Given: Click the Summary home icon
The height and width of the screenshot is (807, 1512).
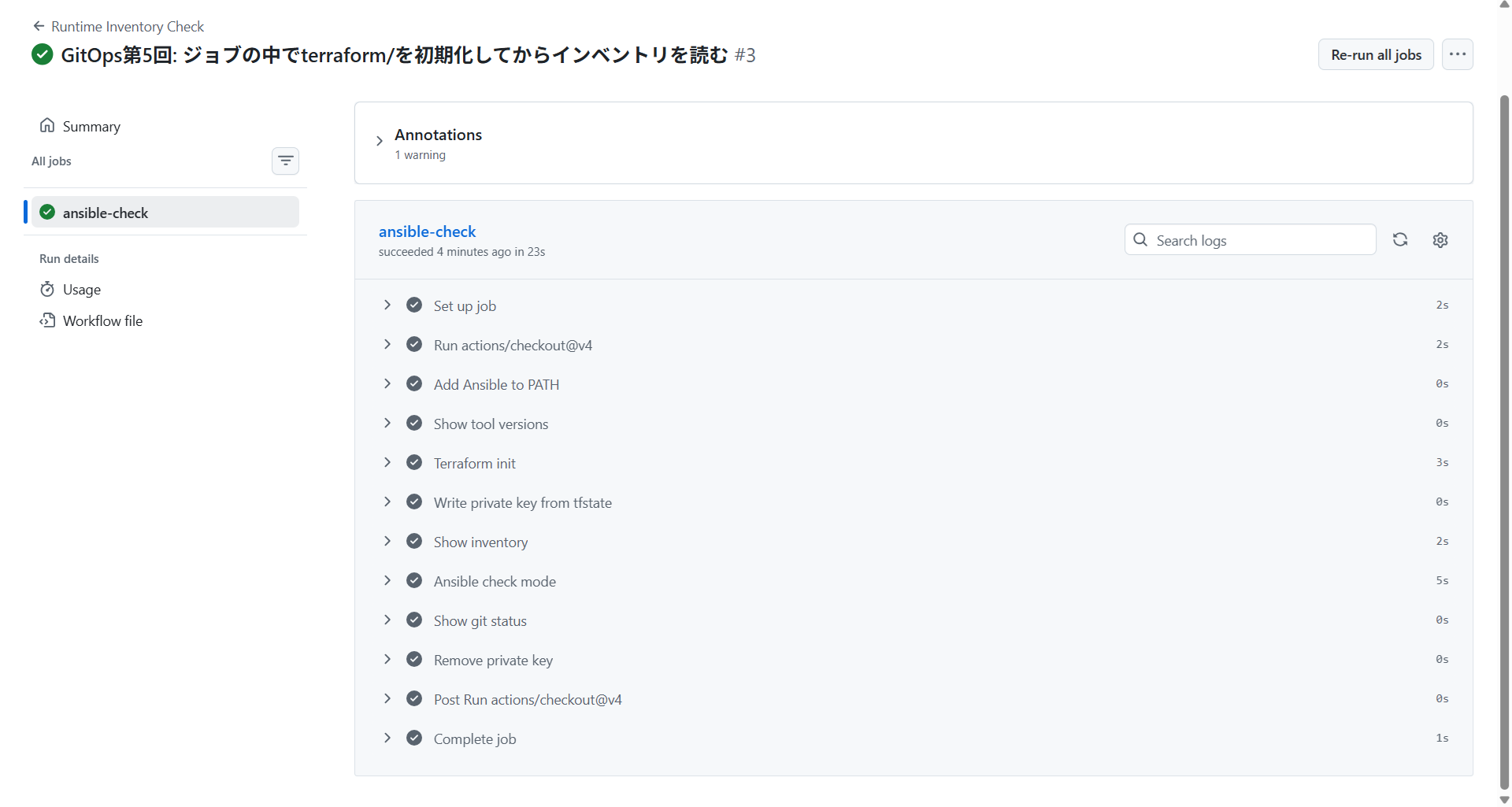Looking at the screenshot, I should click(x=47, y=126).
